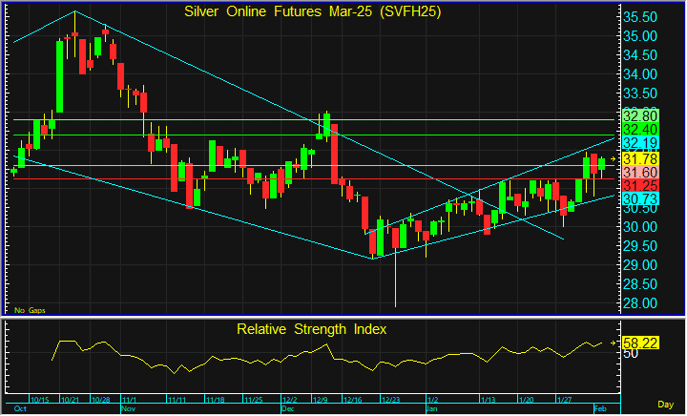Click the Dec month label on time axis

click(x=288, y=409)
